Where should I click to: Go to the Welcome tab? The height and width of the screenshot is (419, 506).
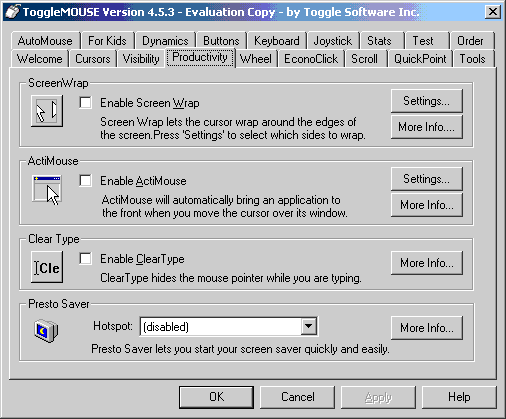point(40,59)
